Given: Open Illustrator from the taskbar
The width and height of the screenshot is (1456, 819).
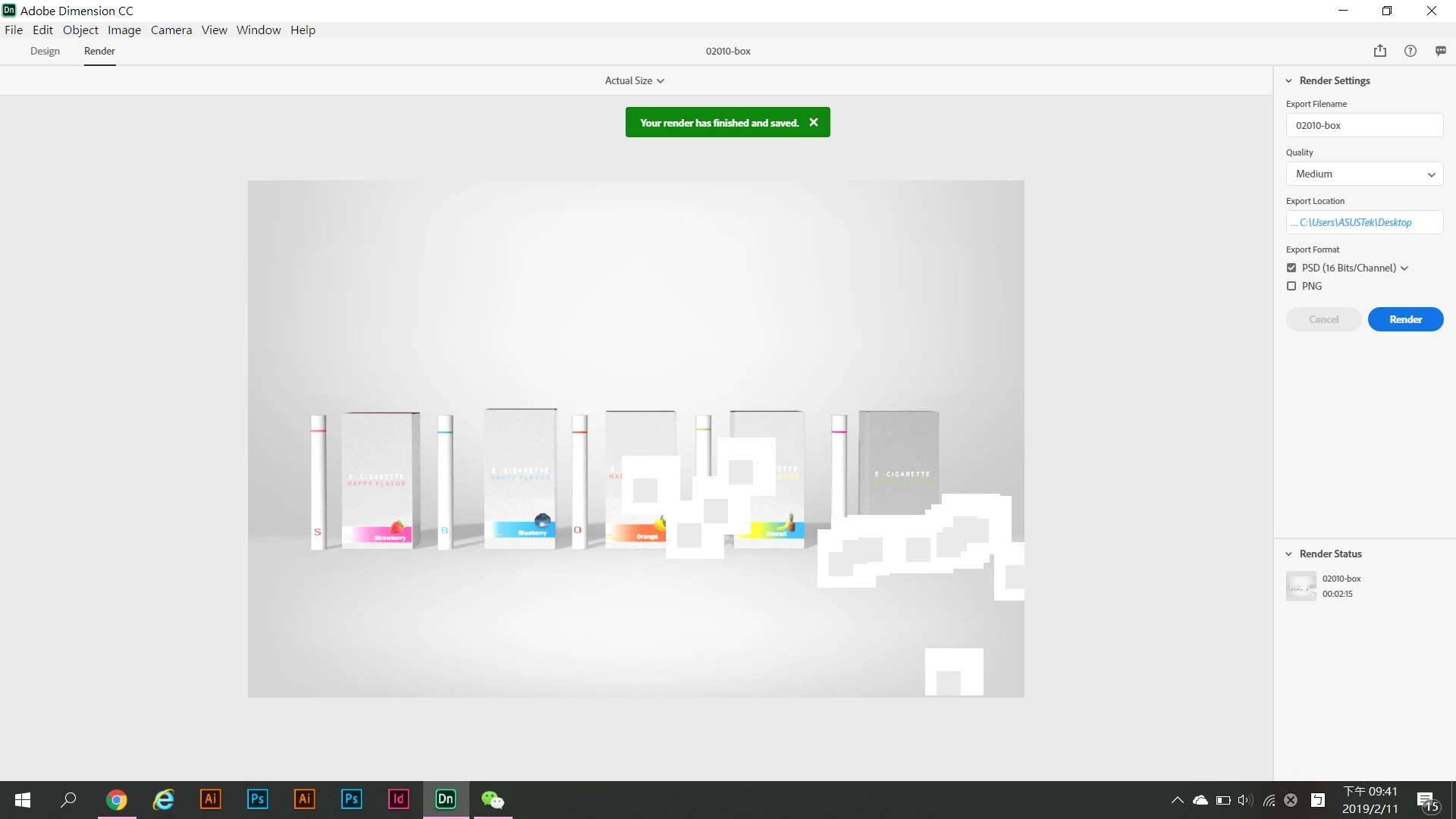Looking at the screenshot, I should click(x=210, y=799).
